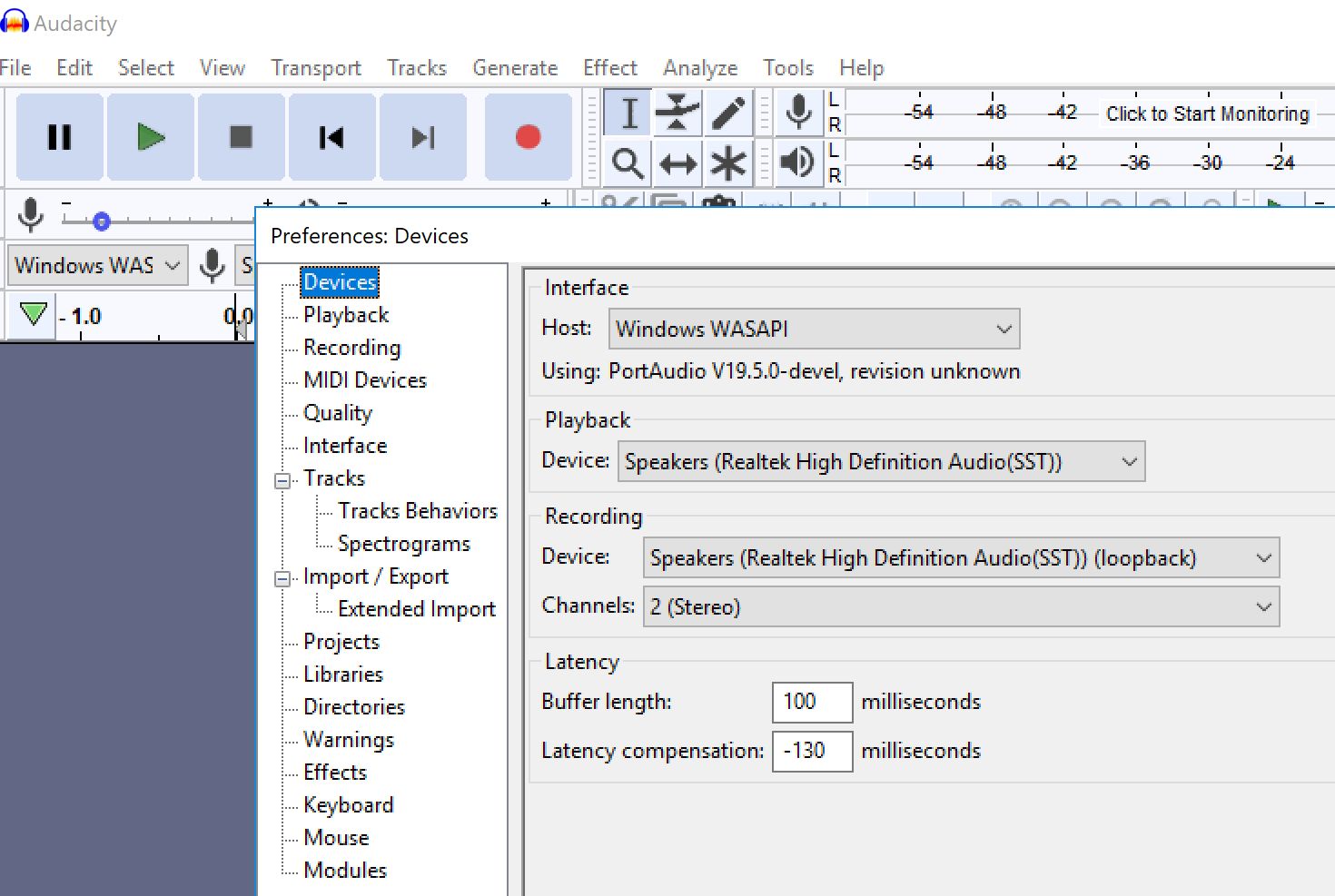Select the Multi-Tool asterisk icon
This screenshot has width=1335, height=896.
tap(727, 163)
